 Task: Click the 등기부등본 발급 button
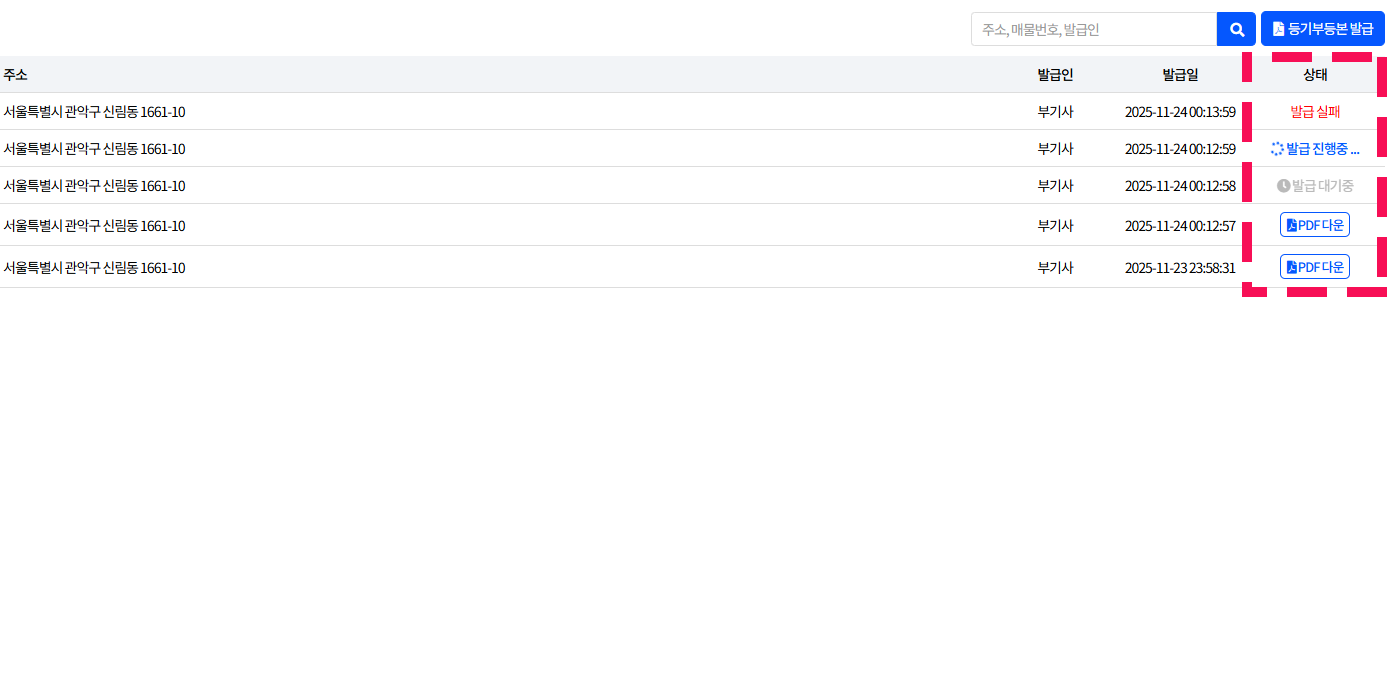click(1322, 29)
